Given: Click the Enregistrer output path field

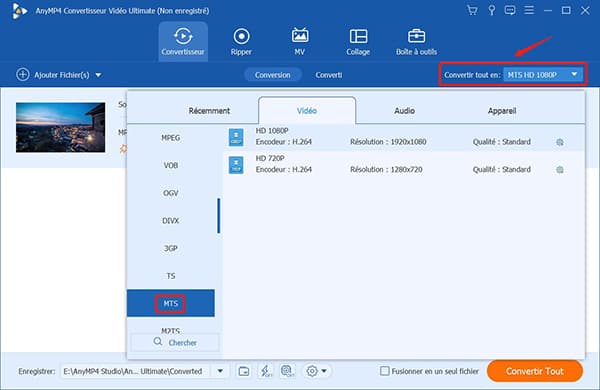Looking at the screenshot, I should coord(135,371).
